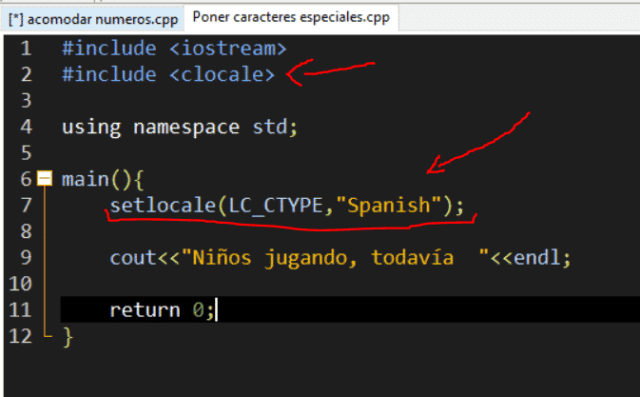Click the 'using namespace std;' statement
This screenshot has height=397, width=640.
(180, 127)
